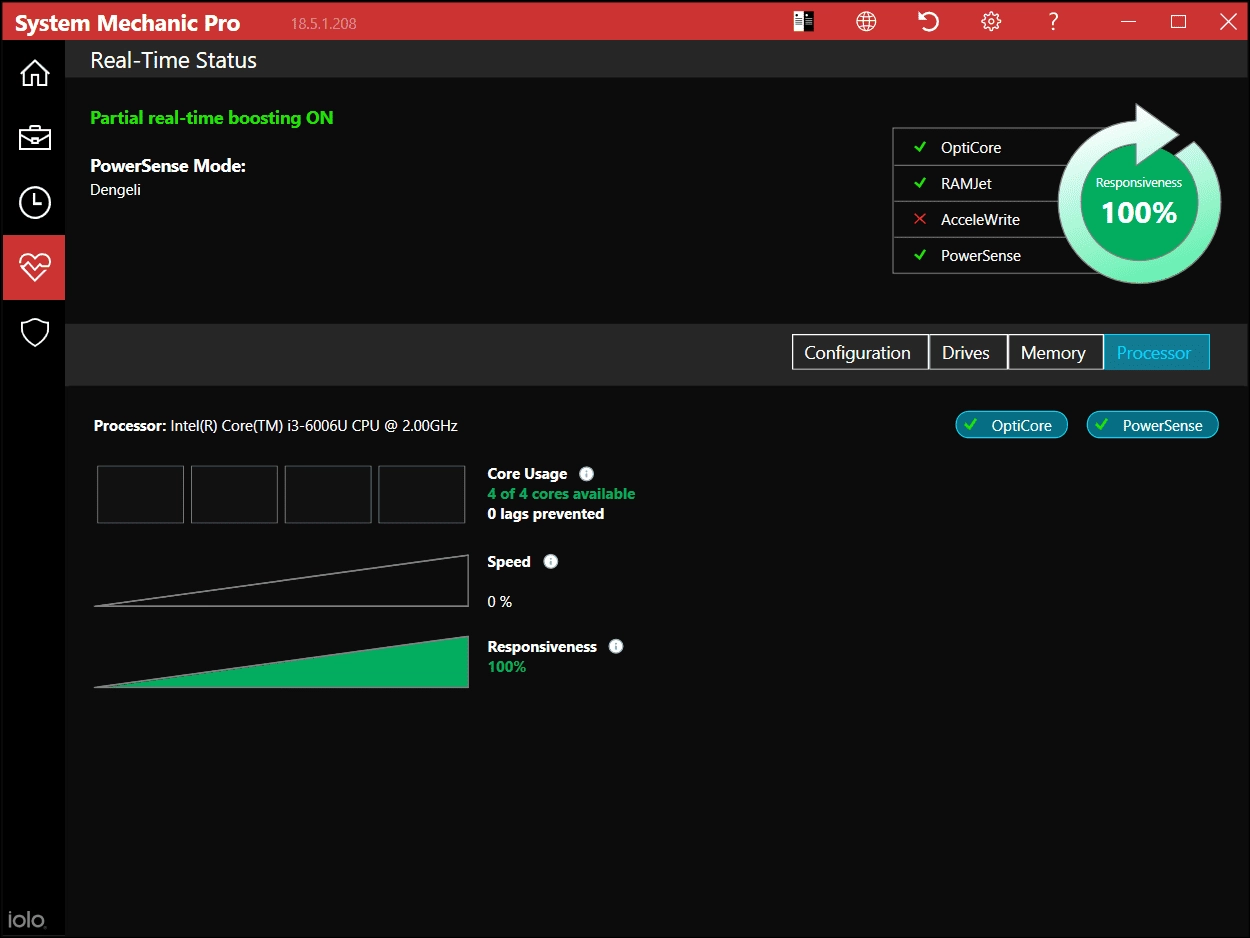
Task: Click the undo arrow icon in title bar
Action: [x=929, y=21]
